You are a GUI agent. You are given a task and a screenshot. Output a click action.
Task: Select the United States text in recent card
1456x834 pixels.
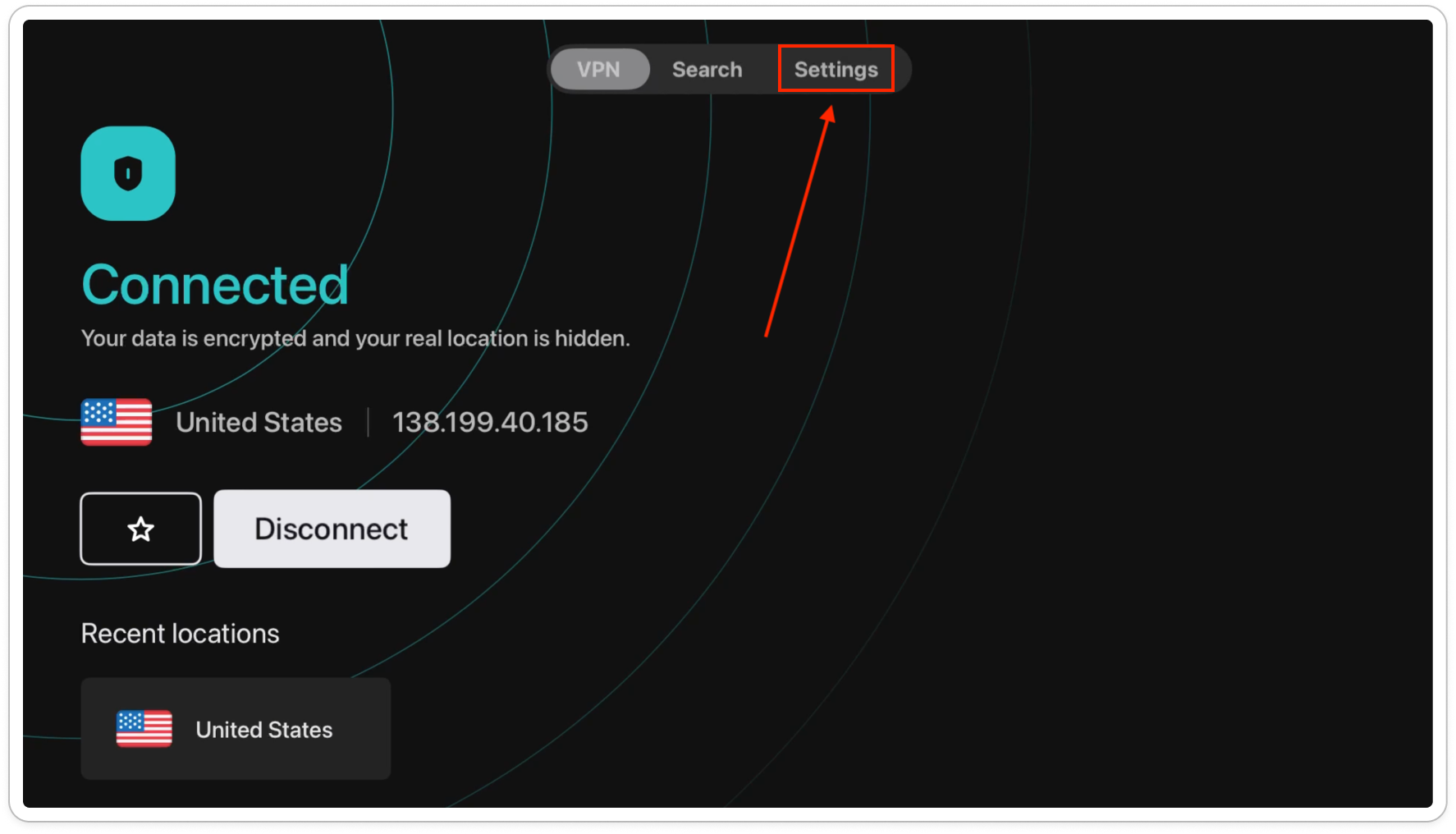(263, 730)
